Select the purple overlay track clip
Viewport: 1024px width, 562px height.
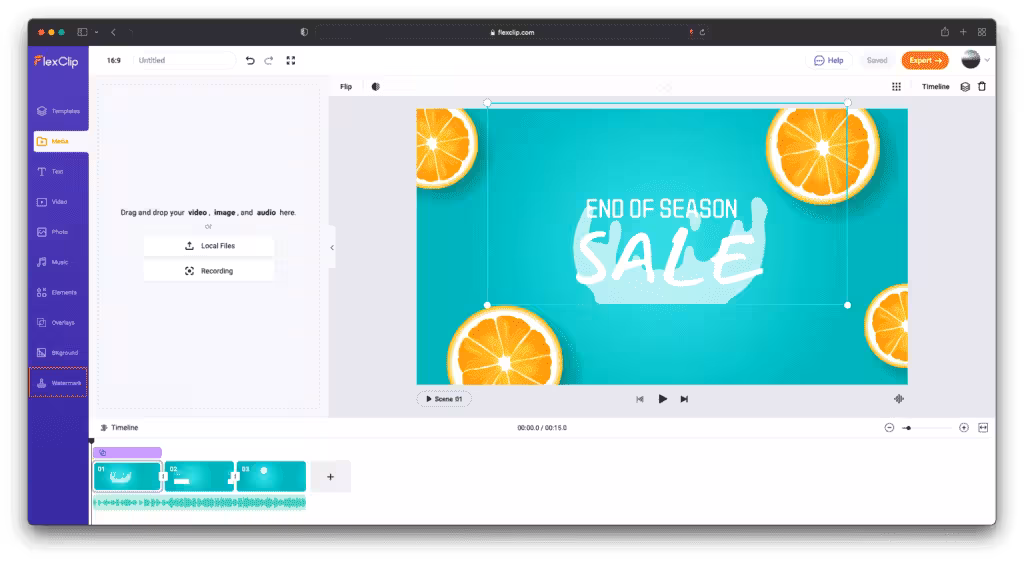(x=127, y=452)
